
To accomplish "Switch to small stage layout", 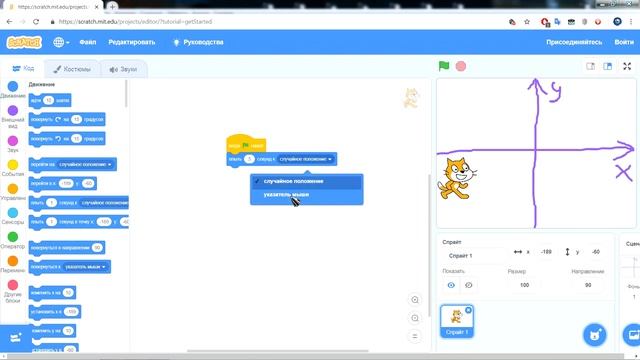I will coord(590,66).
